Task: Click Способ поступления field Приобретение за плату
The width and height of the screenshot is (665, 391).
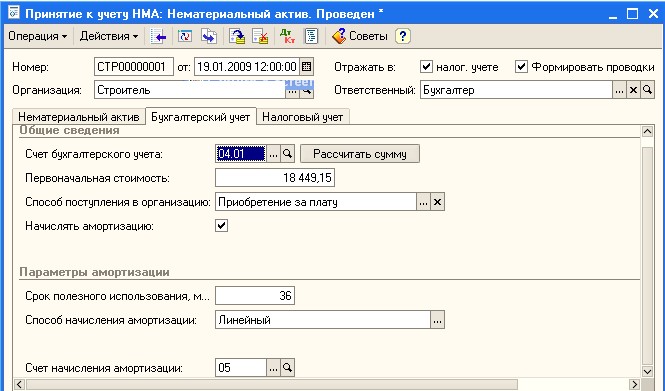Action: (316, 202)
